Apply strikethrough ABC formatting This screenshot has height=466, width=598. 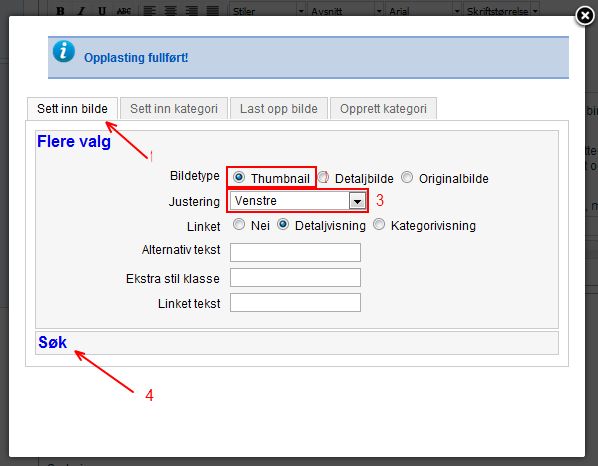[x=124, y=11]
